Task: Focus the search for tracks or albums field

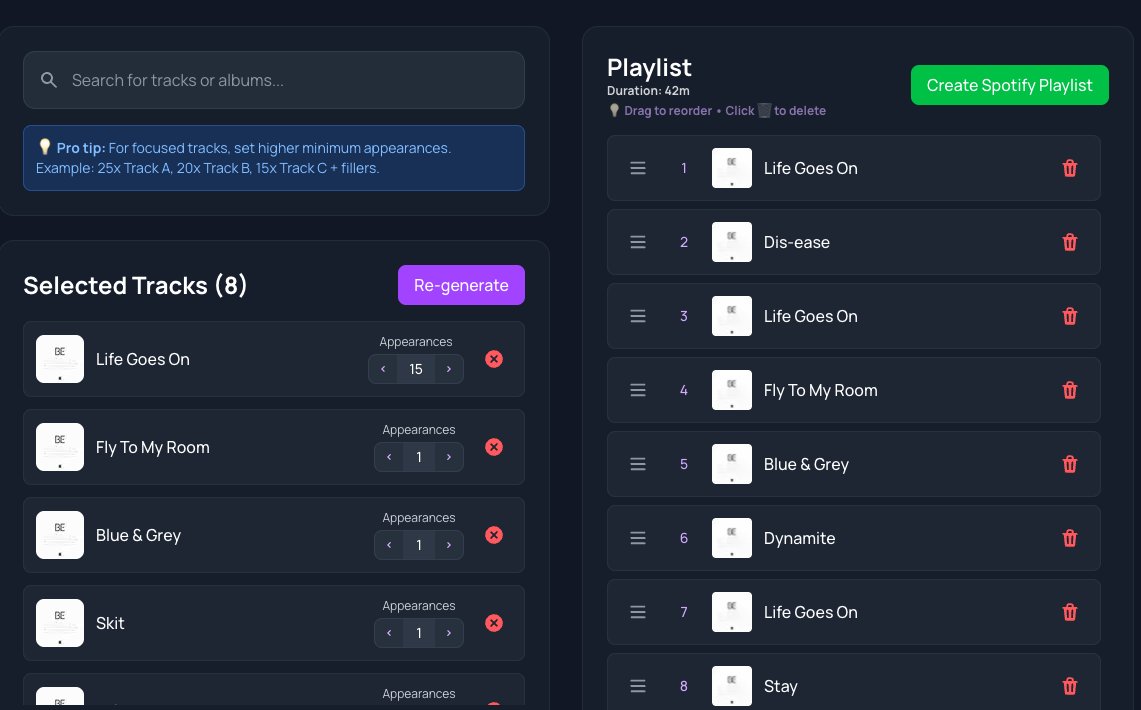Action: [274, 80]
